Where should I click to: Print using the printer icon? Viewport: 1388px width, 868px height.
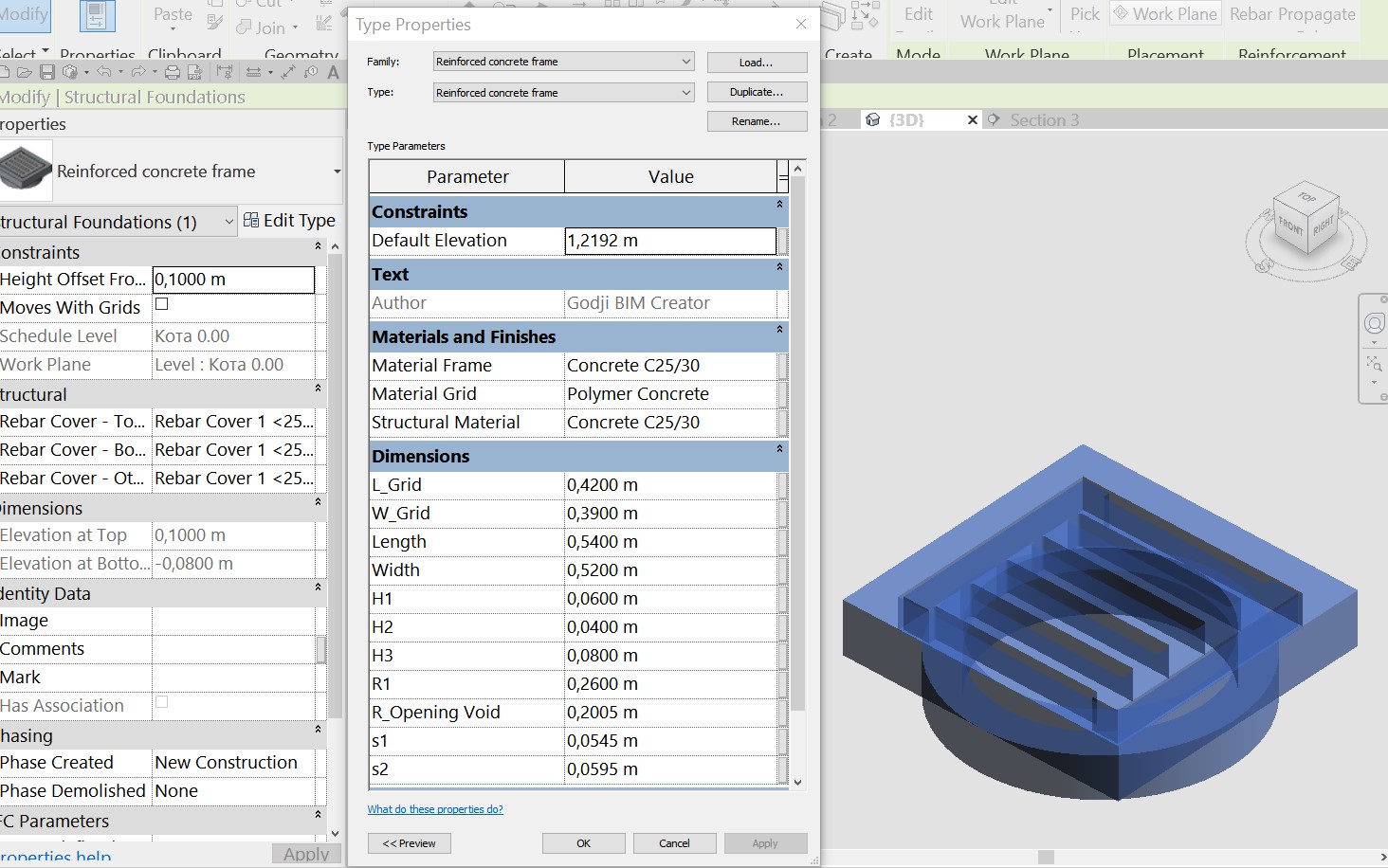(x=173, y=72)
